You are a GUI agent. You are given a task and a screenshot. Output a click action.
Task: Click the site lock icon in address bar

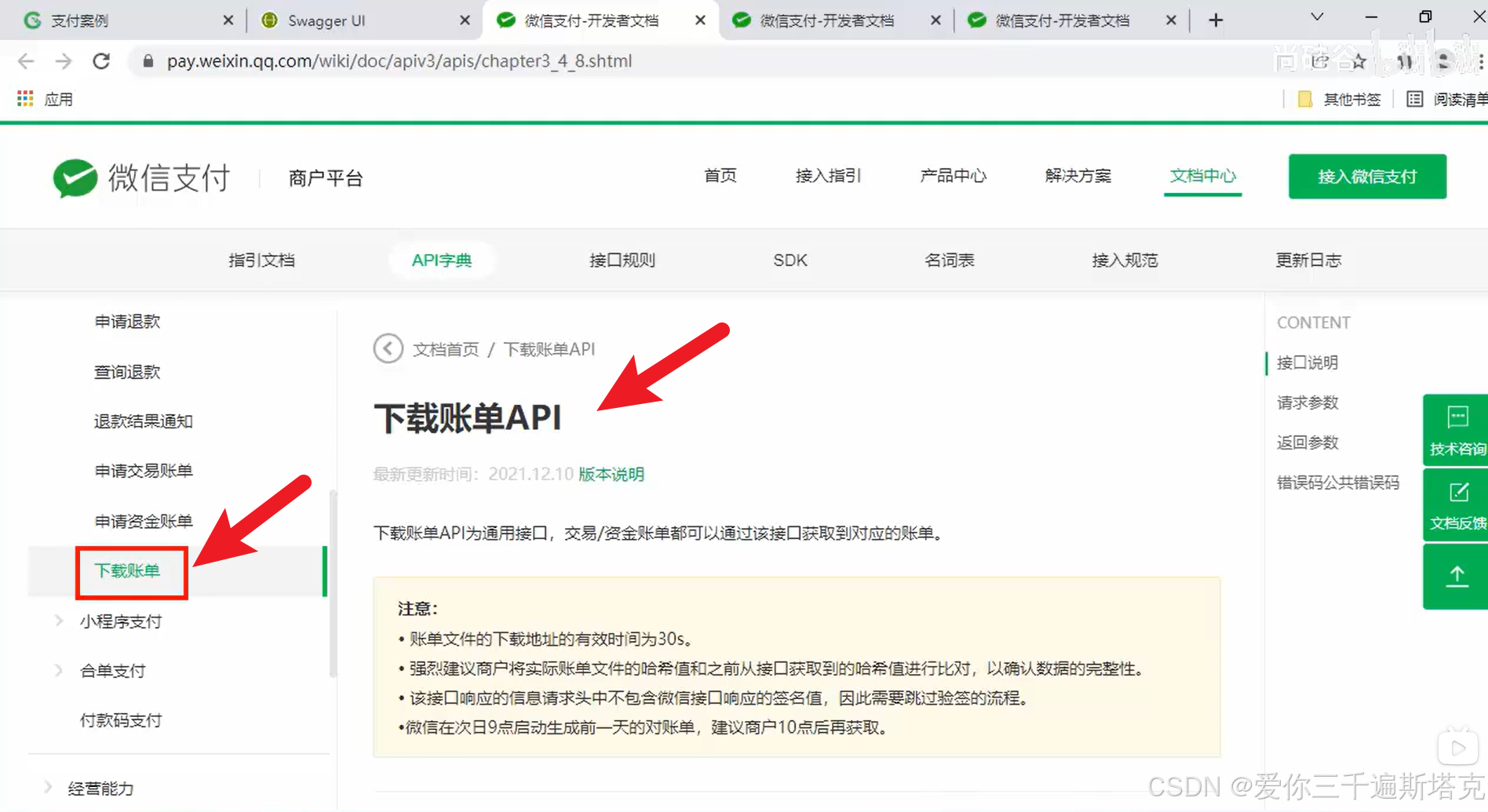(148, 61)
